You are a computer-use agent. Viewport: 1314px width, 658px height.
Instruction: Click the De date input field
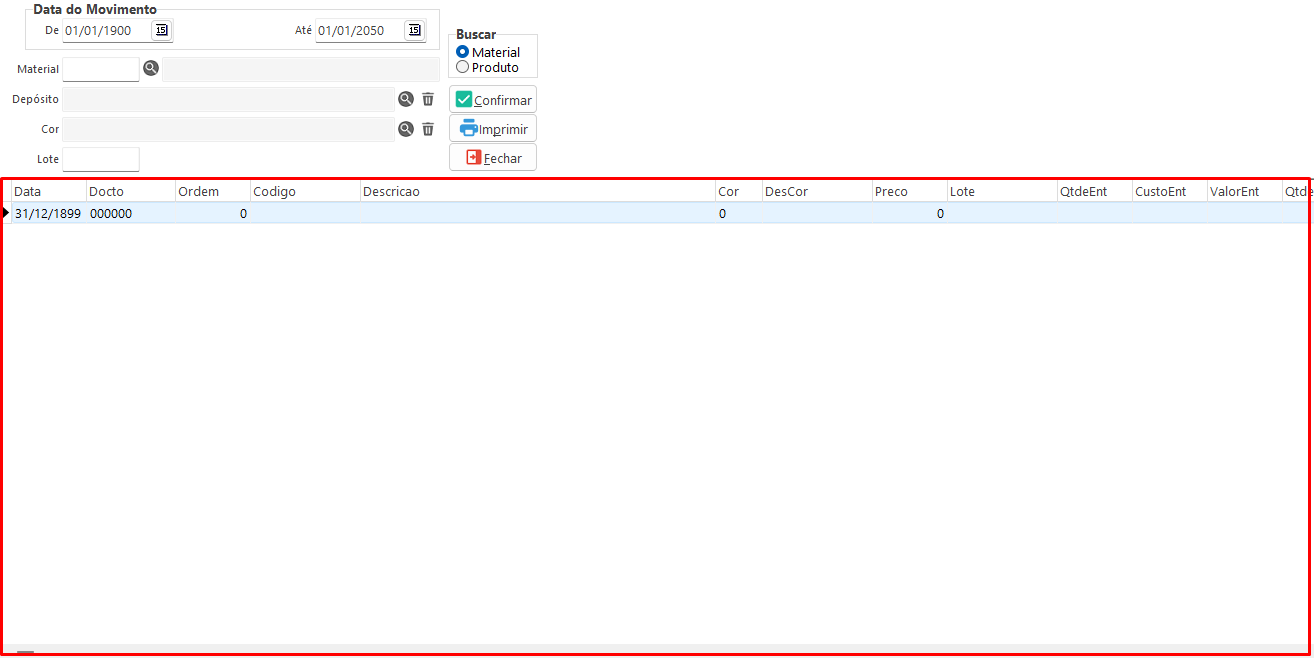105,30
